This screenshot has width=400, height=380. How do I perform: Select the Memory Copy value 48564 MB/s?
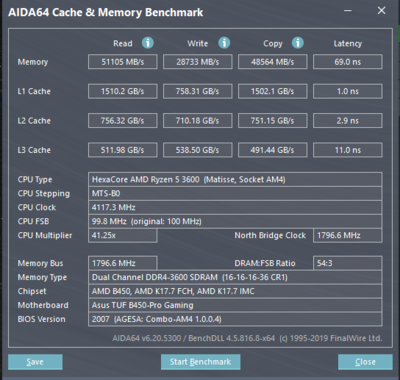273,62
